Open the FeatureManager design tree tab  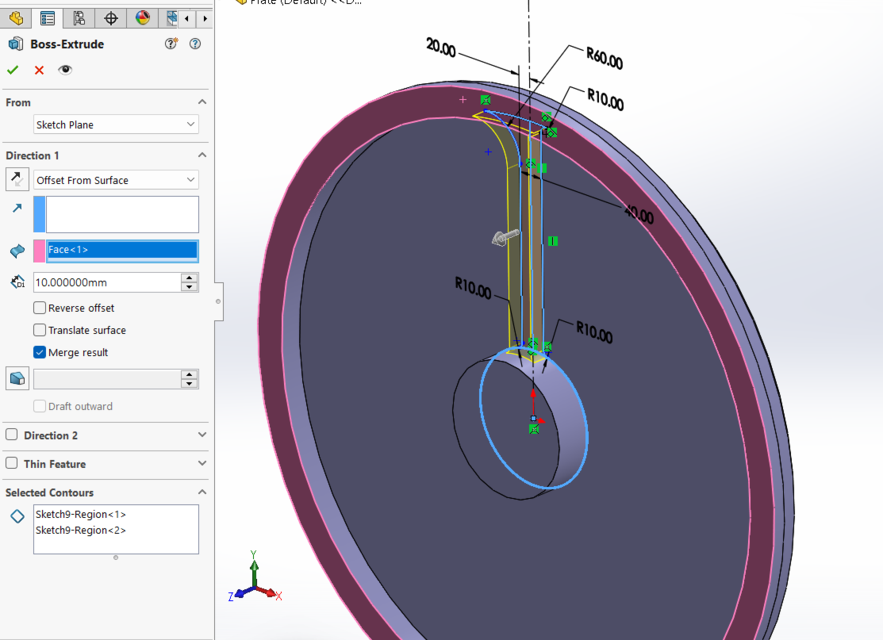16,18
